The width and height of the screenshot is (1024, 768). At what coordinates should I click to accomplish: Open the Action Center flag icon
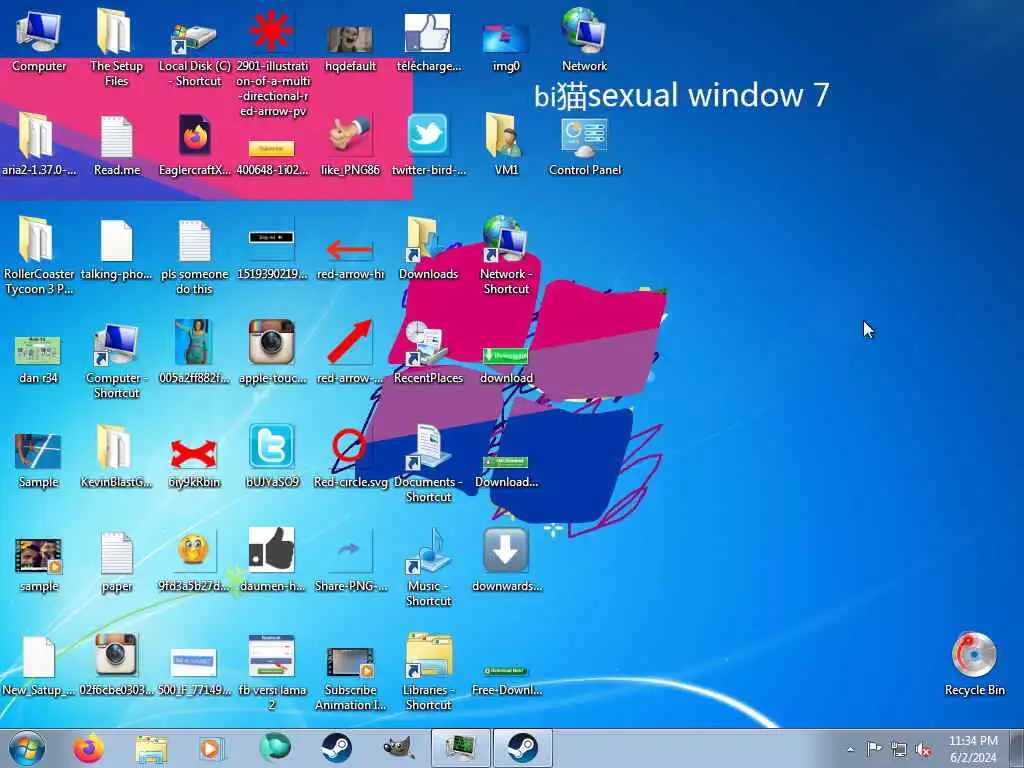coord(874,748)
